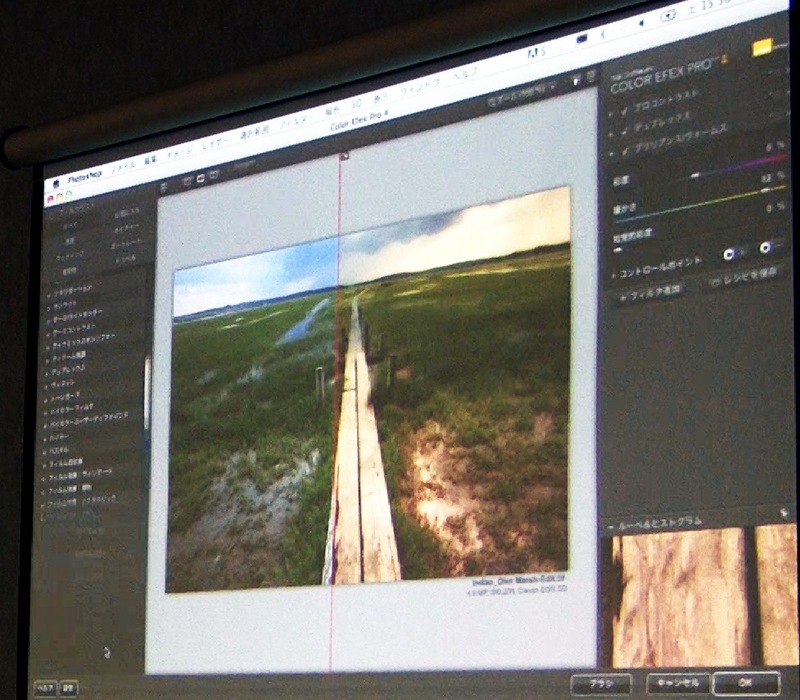Toggle the filter list panel icon
The width and height of the screenshot is (800, 700).
coord(164,188)
